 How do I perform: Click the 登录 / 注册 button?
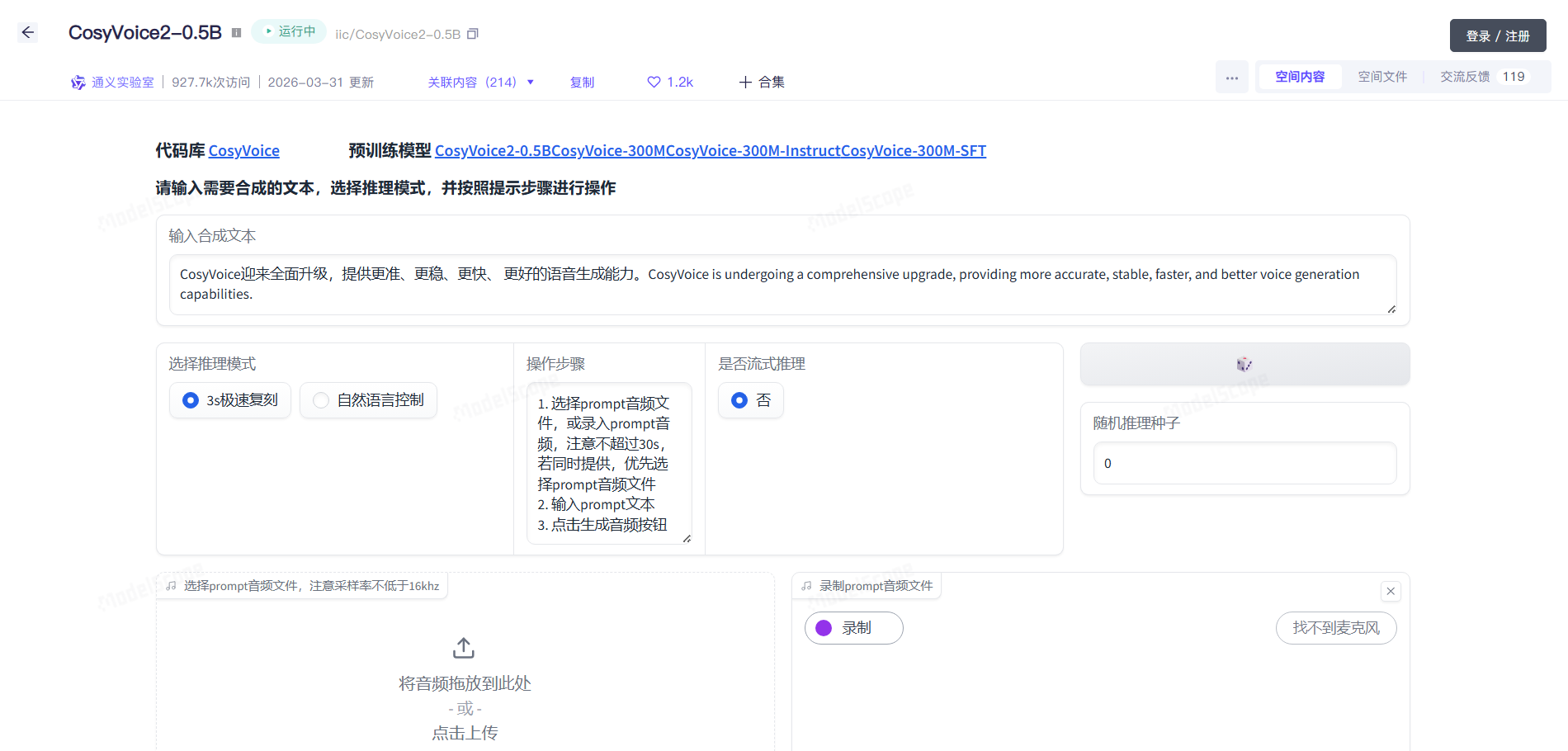point(1498,35)
